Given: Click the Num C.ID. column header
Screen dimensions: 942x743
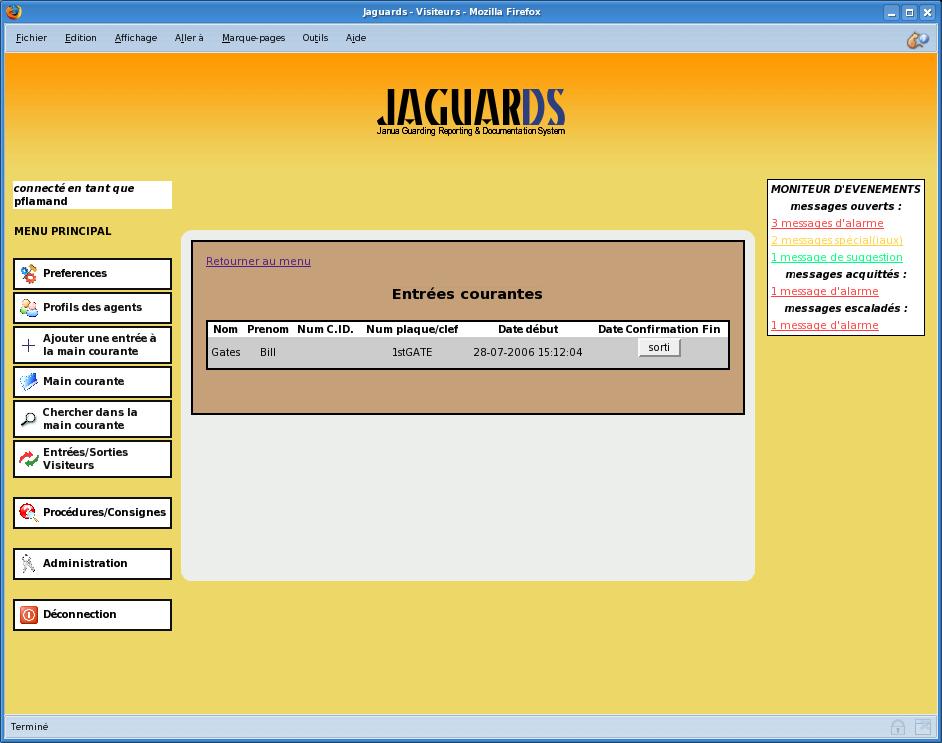Looking at the screenshot, I should 325,329.
